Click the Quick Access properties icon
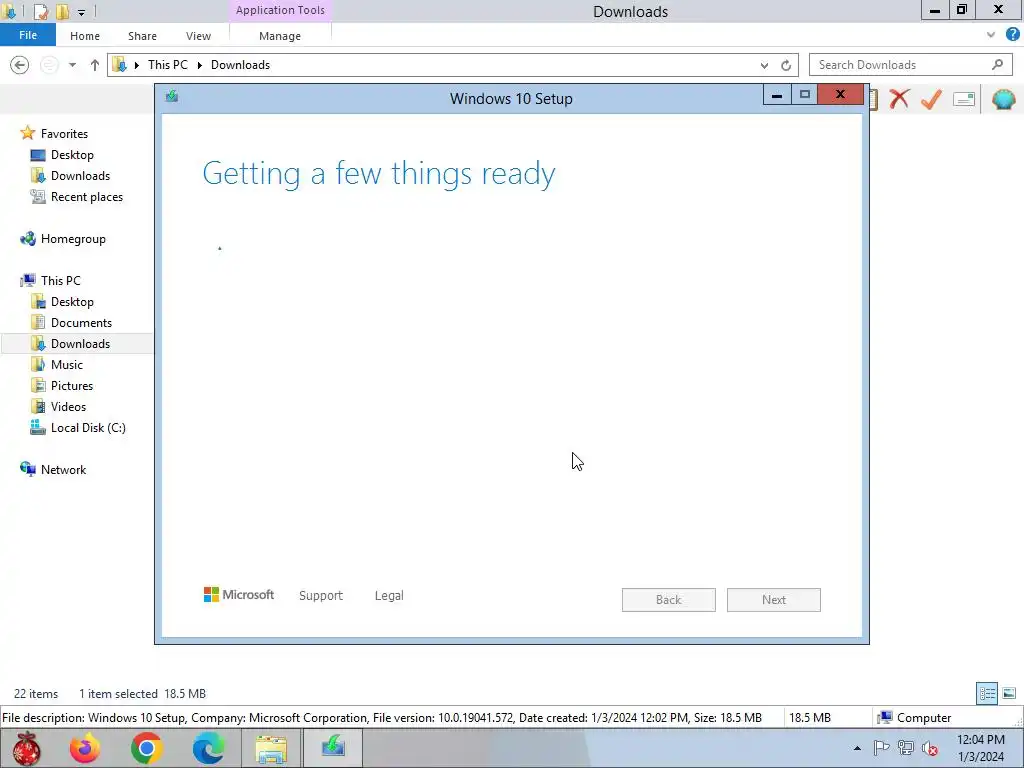The image size is (1024, 768). pyautogui.click(x=40, y=11)
